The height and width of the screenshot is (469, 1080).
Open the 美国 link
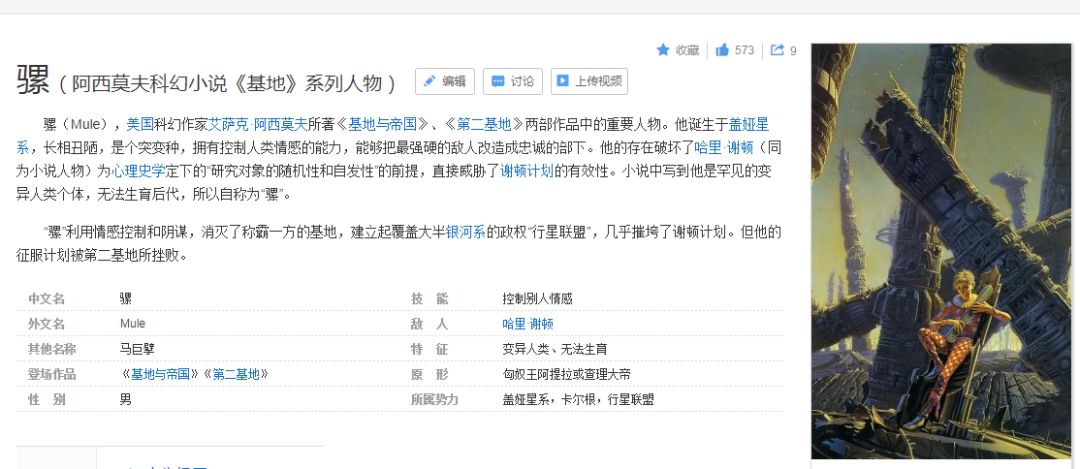tap(140, 125)
